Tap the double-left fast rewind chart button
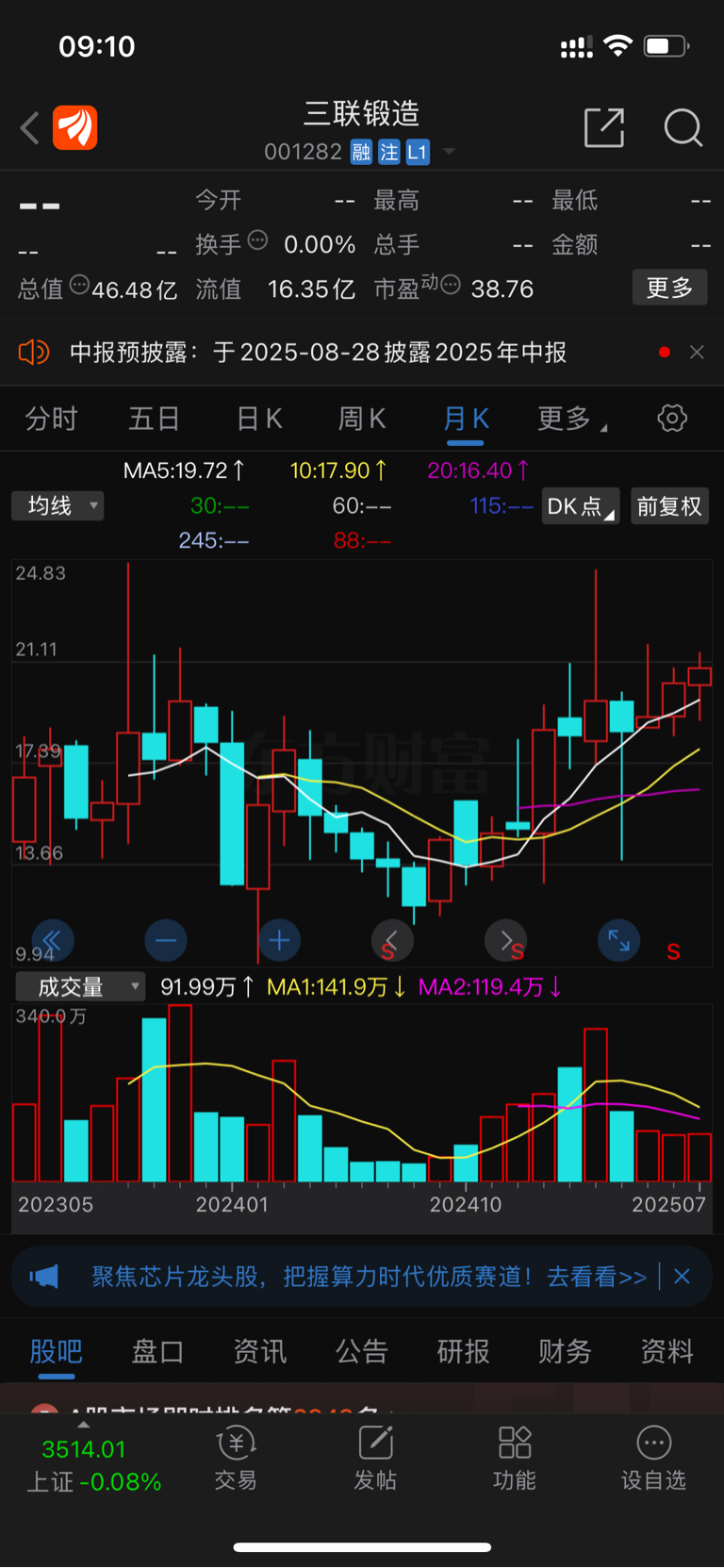The width and height of the screenshot is (724, 1568). tap(53, 940)
